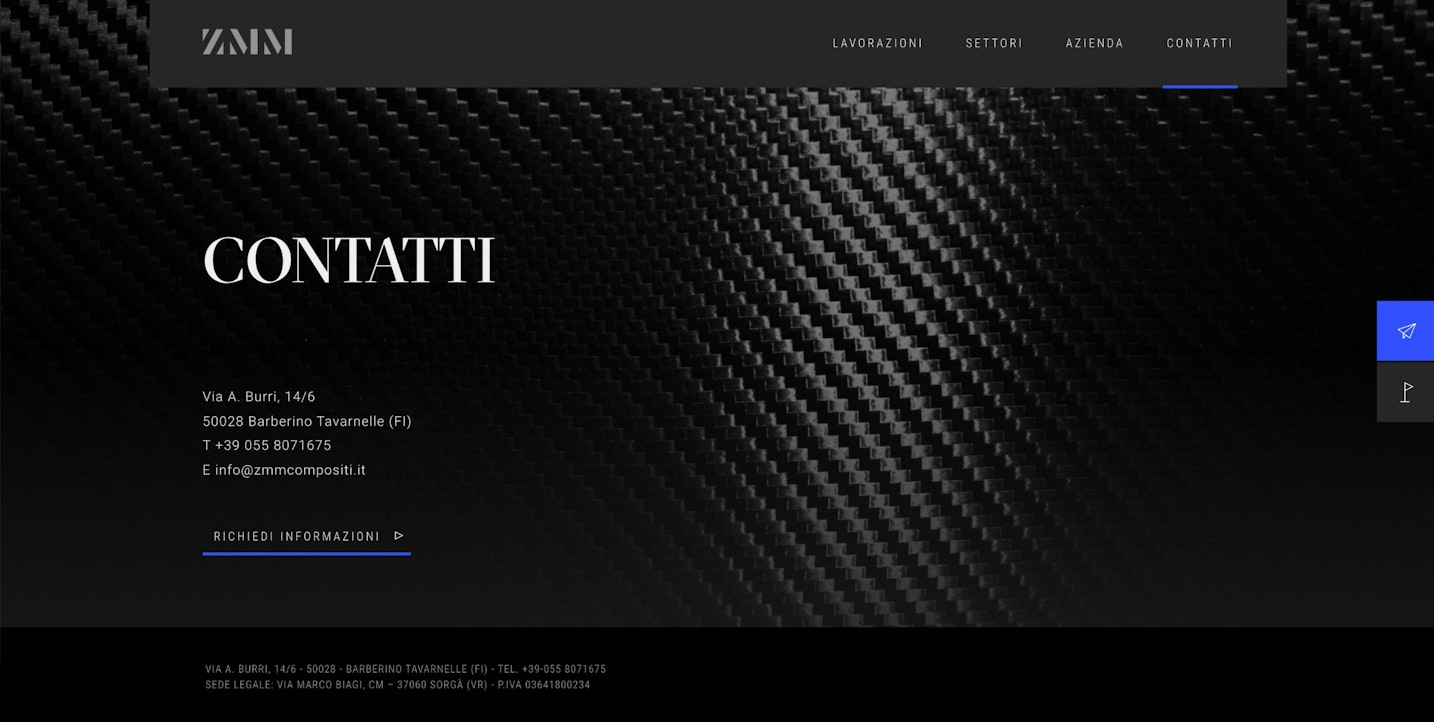
Task: Open the LAVORAZIONI menu
Action: tap(877, 43)
